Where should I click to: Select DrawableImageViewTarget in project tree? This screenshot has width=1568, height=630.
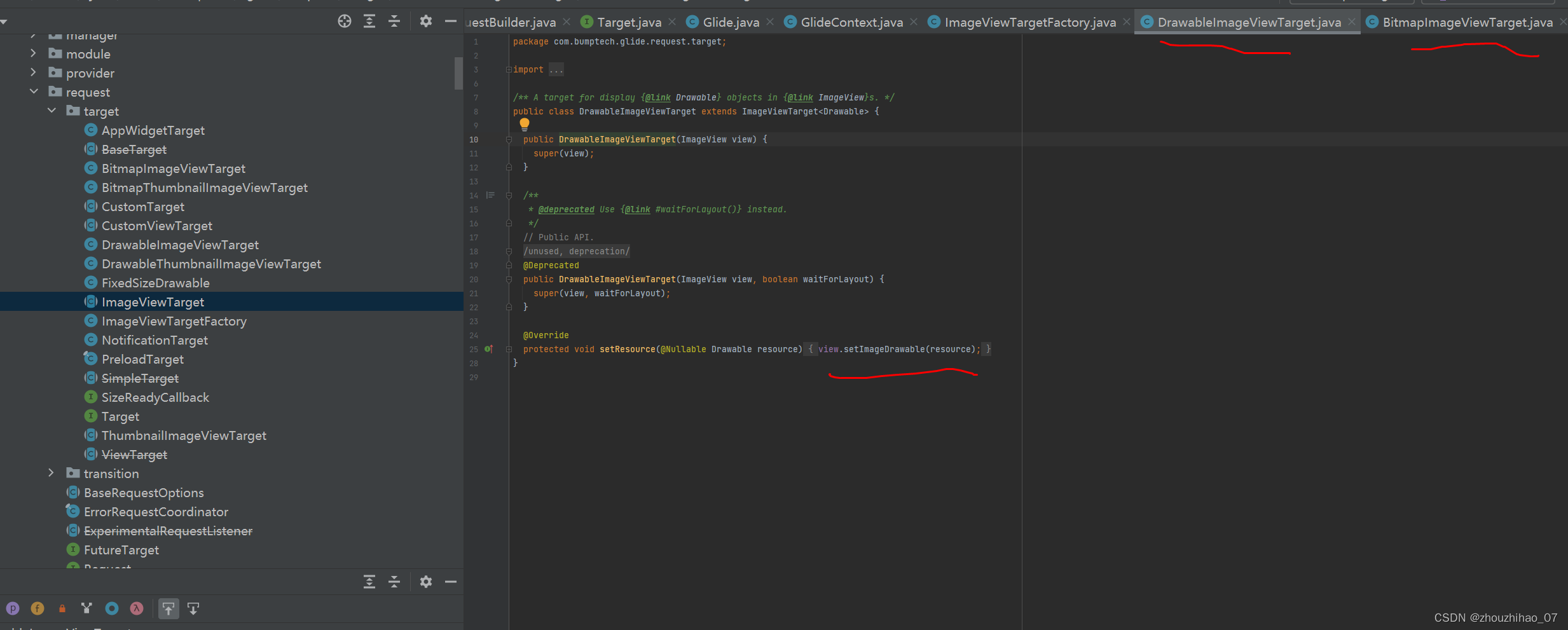click(180, 245)
